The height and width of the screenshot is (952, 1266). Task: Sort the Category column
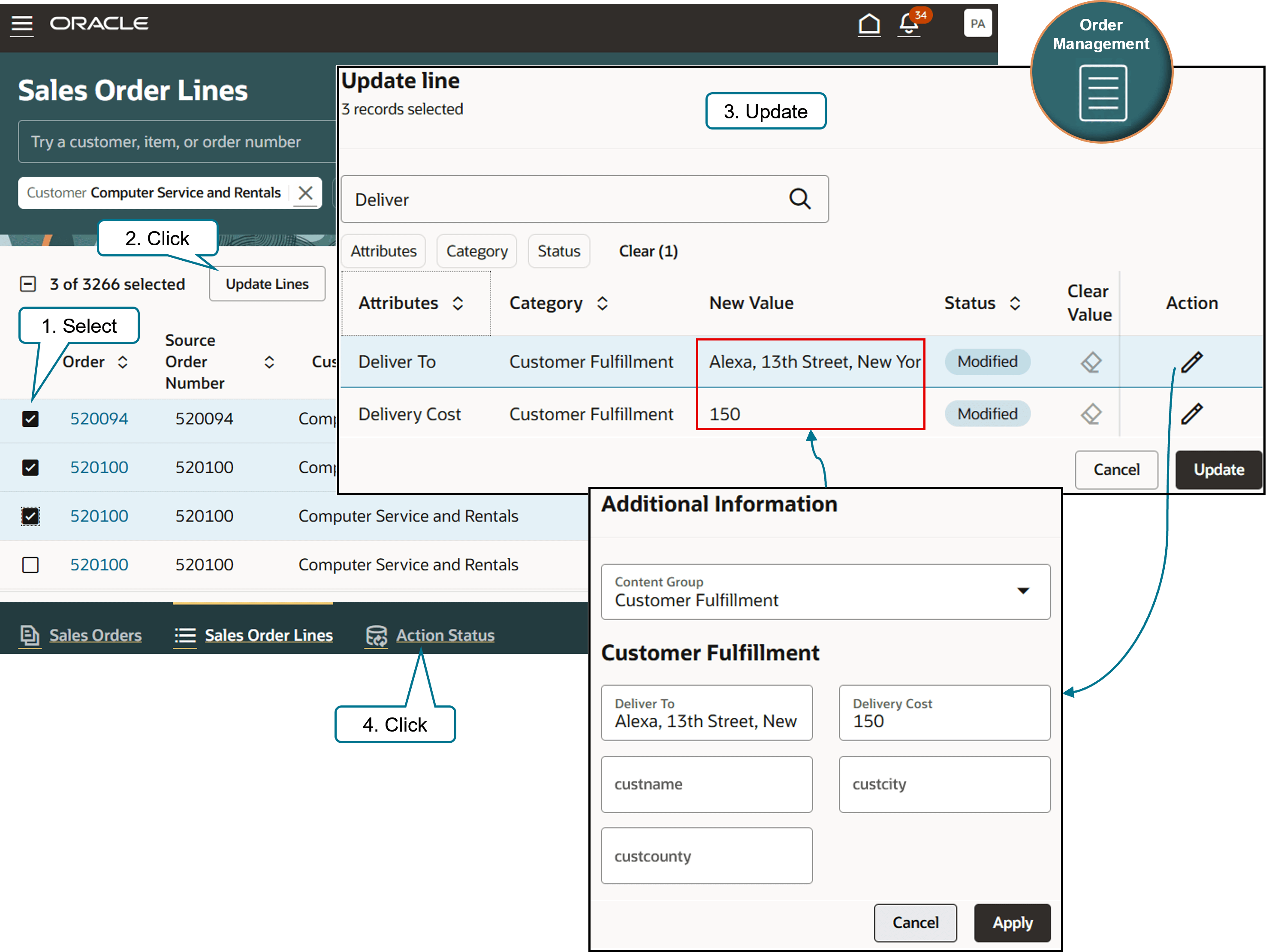tap(602, 303)
